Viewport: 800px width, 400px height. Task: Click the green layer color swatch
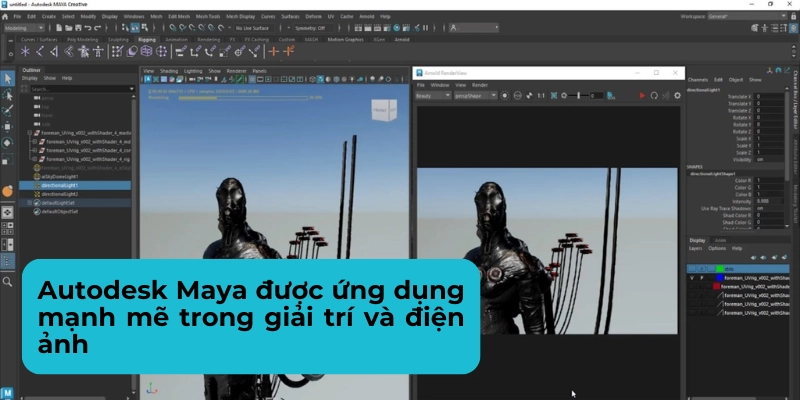(720, 269)
